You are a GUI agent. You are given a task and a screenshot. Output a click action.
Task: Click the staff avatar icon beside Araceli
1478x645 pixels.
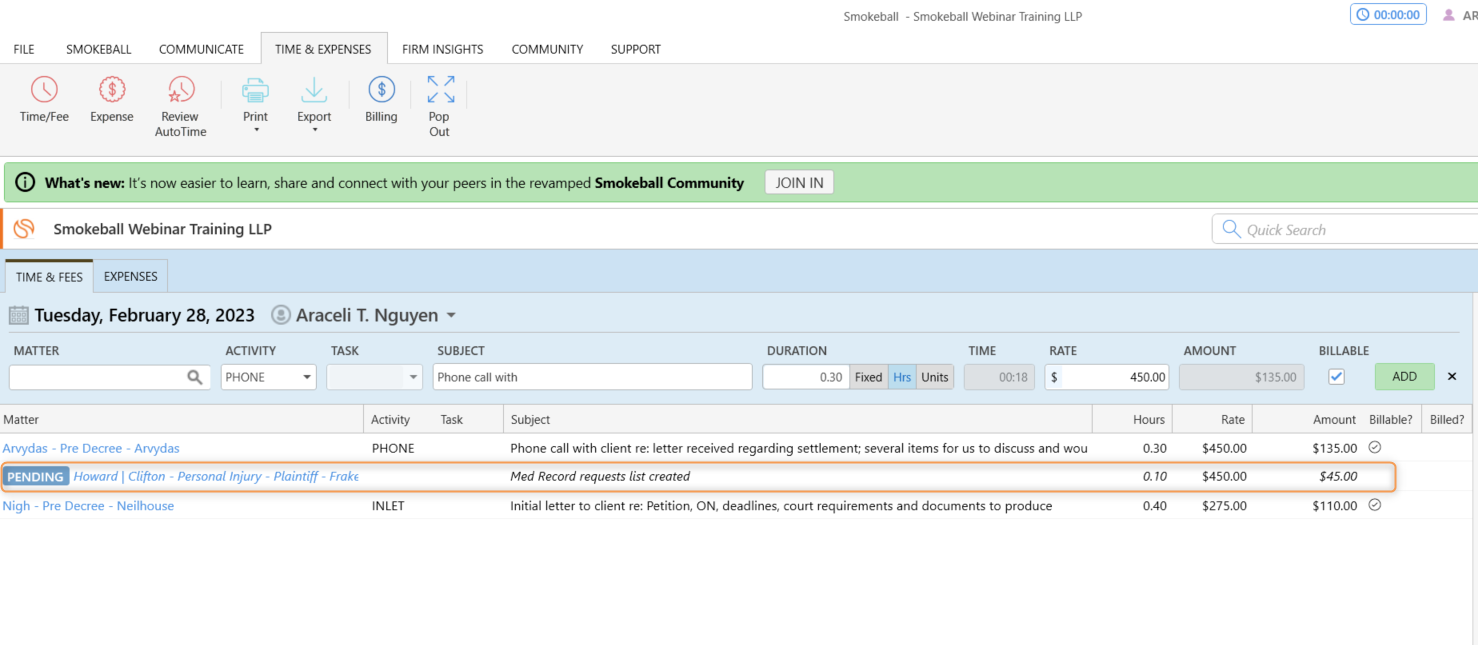[281, 315]
